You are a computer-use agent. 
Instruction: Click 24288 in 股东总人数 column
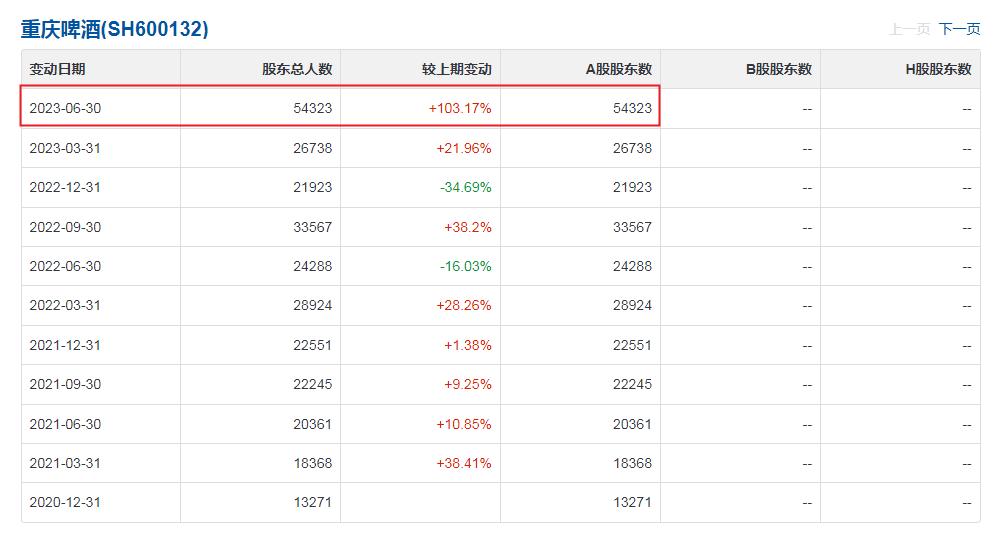(x=313, y=266)
